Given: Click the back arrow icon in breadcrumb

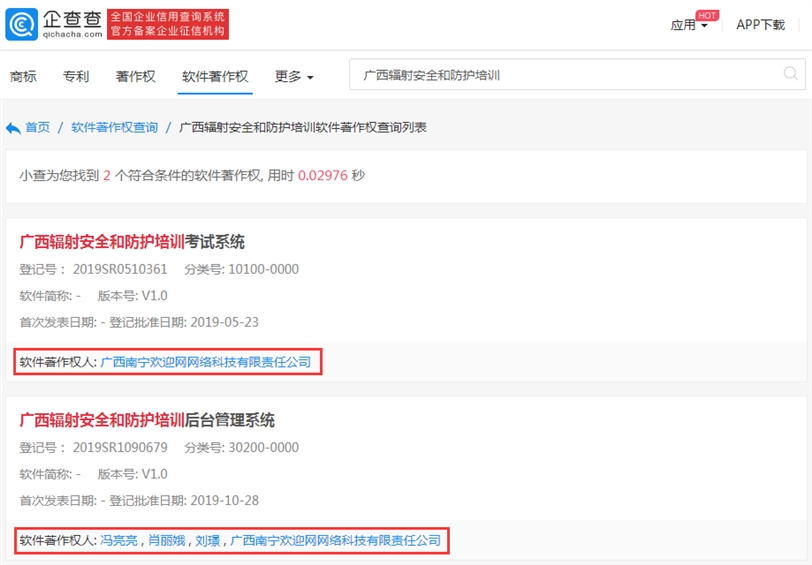Looking at the screenshot, I should 13,127.
